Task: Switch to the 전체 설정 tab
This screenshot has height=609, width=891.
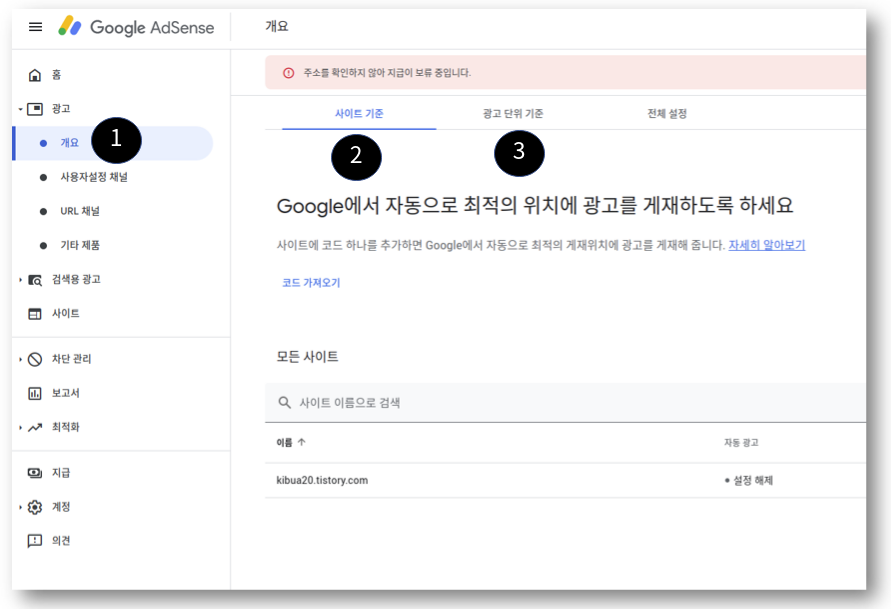Action: coord(667,114)
